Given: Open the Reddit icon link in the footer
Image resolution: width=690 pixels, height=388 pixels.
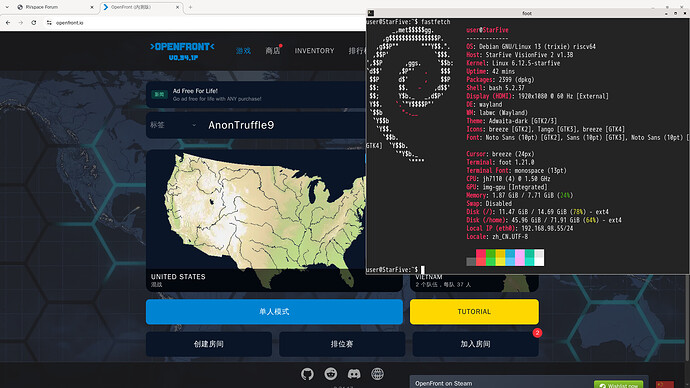Looking at the screenshot, I should (330, 374).
